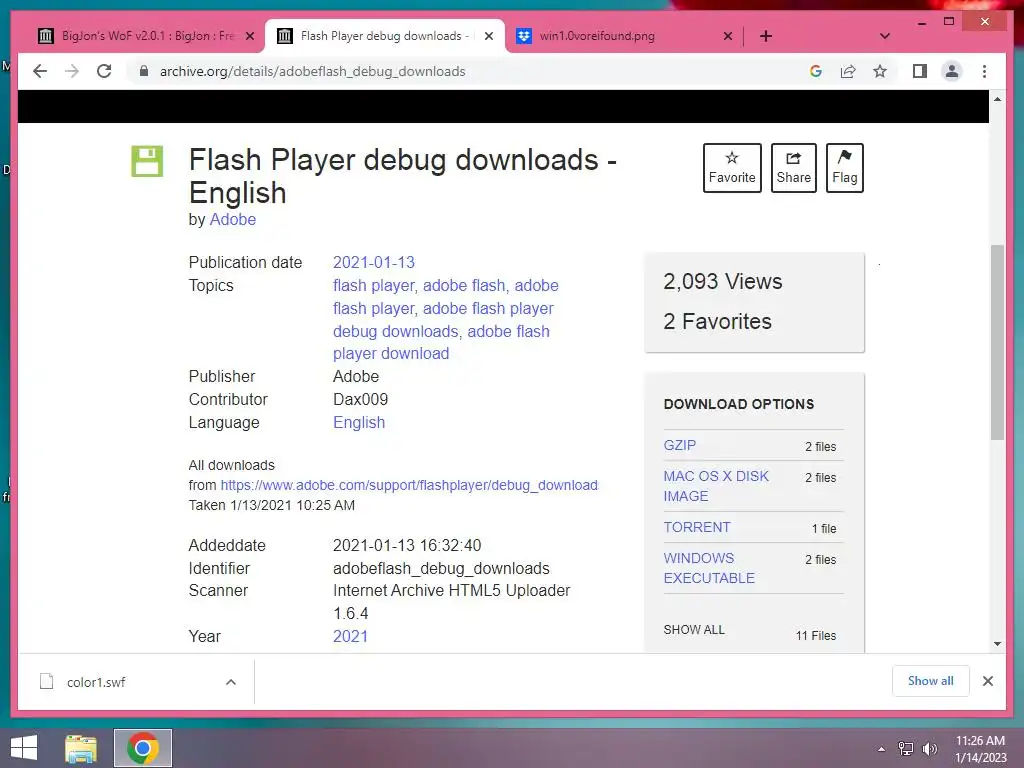Open the Adobe author link
This screenshot has width=1024, height=768.
pos(232,219)
